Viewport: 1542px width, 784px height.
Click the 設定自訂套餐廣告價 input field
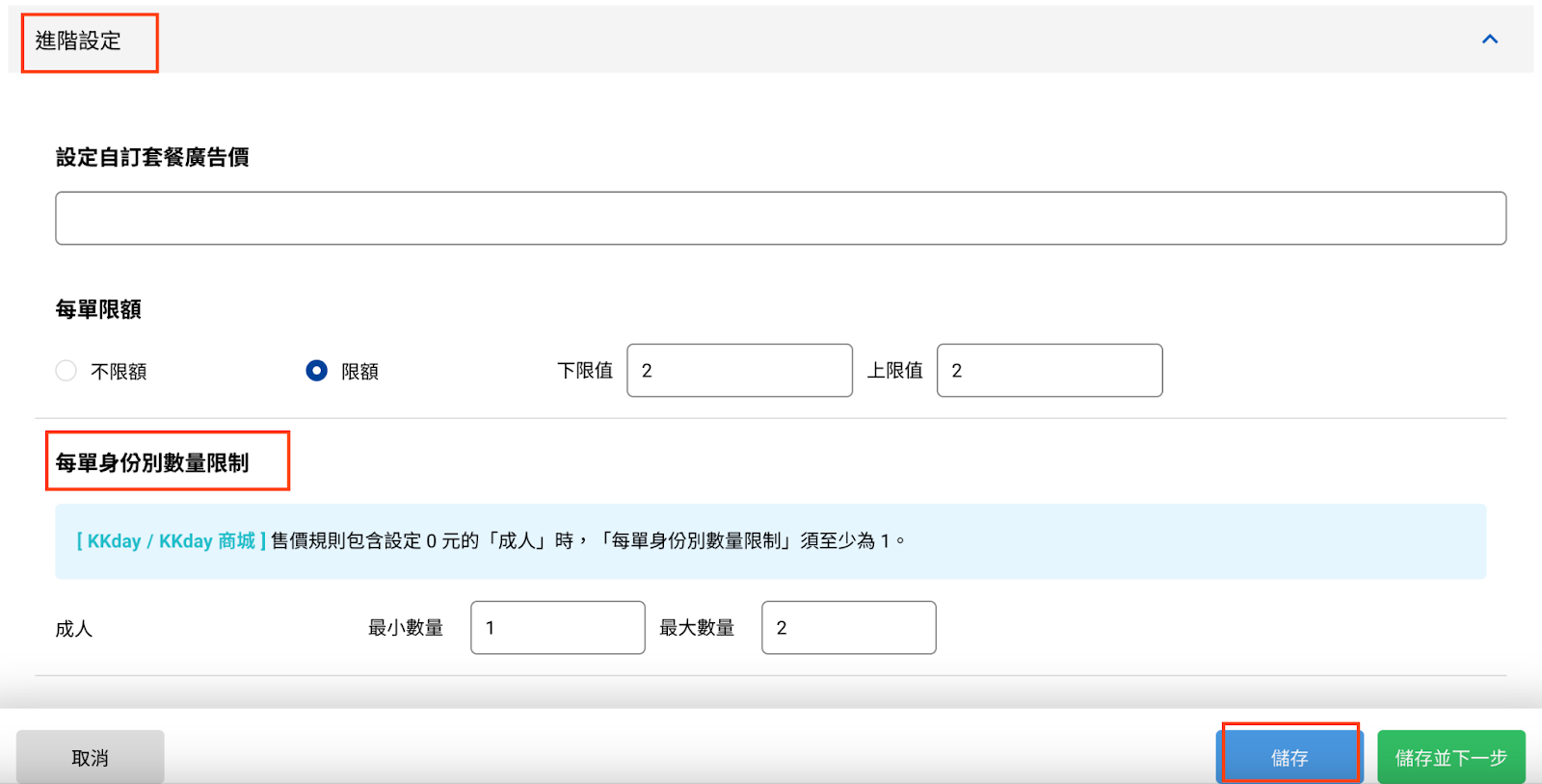tap(781, 218)
